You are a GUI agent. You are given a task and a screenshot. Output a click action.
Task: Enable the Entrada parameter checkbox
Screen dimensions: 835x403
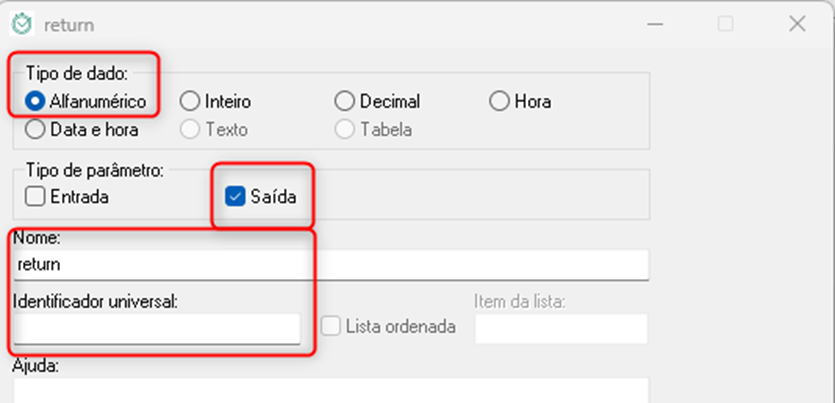tap(35, 197)
